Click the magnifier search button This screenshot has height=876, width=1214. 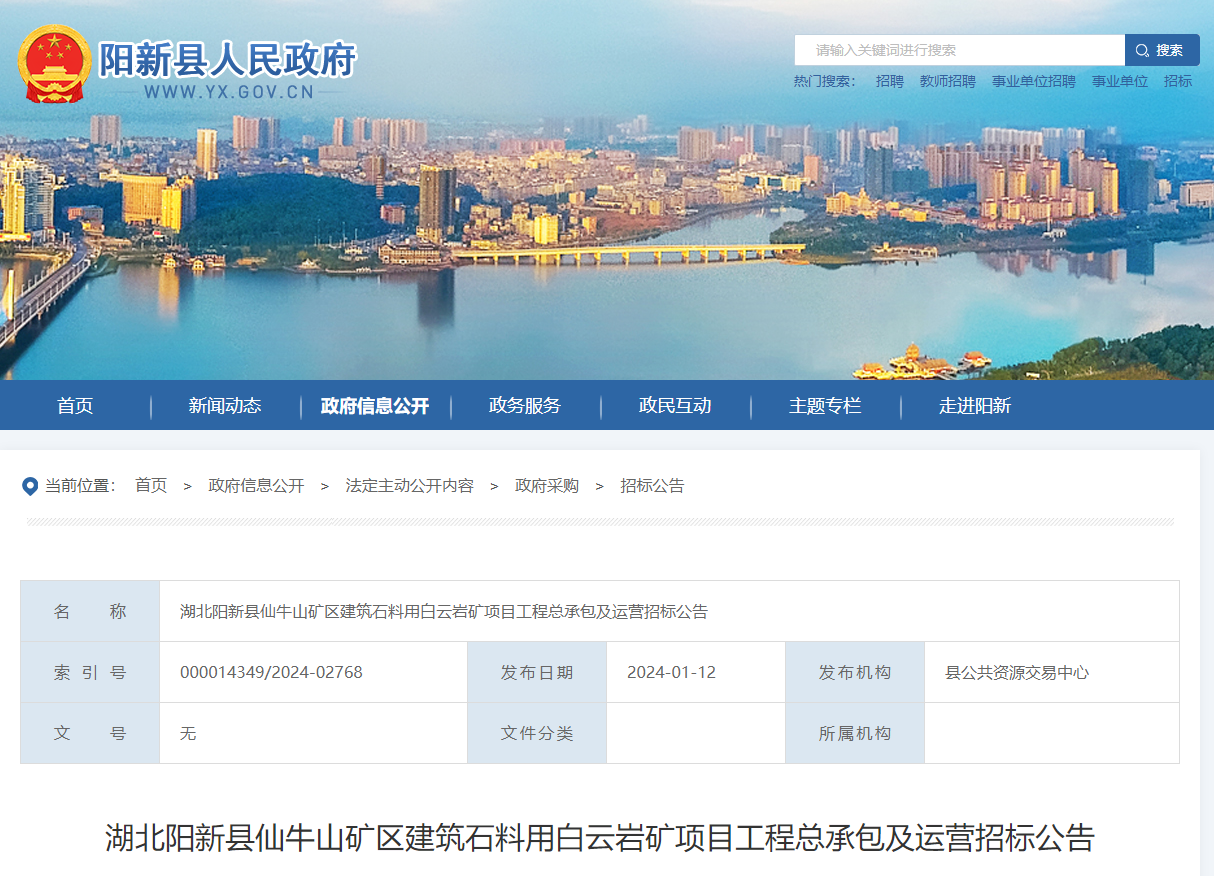coord(1161,50)
